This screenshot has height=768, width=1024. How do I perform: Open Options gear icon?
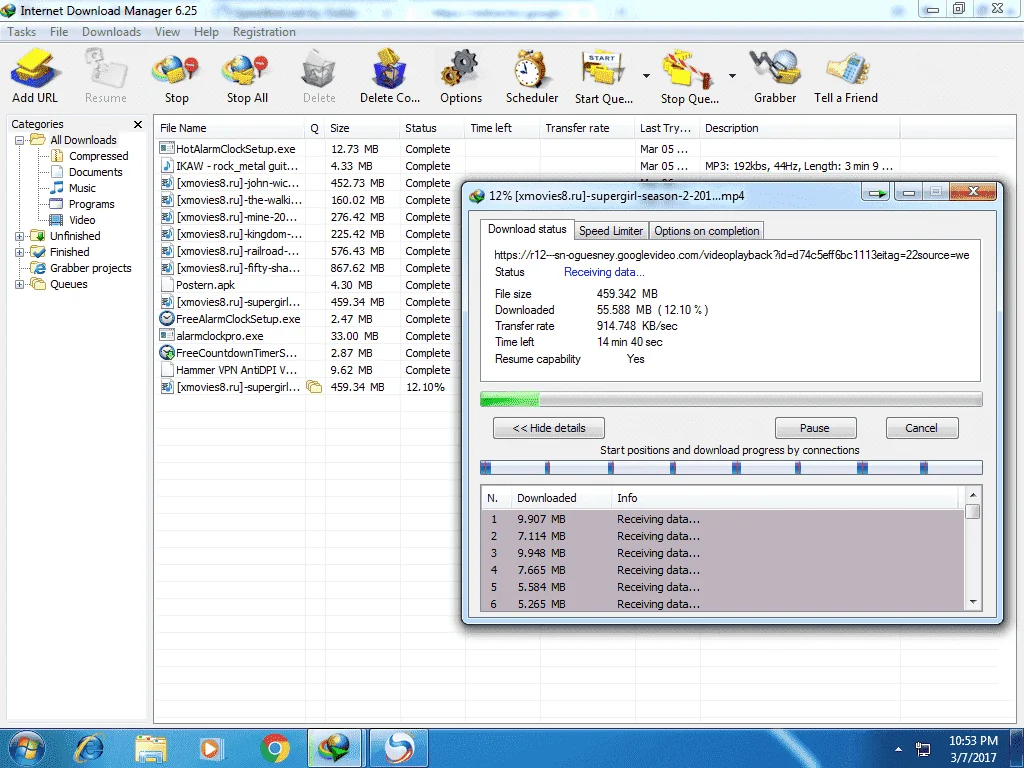pos(461,76)
